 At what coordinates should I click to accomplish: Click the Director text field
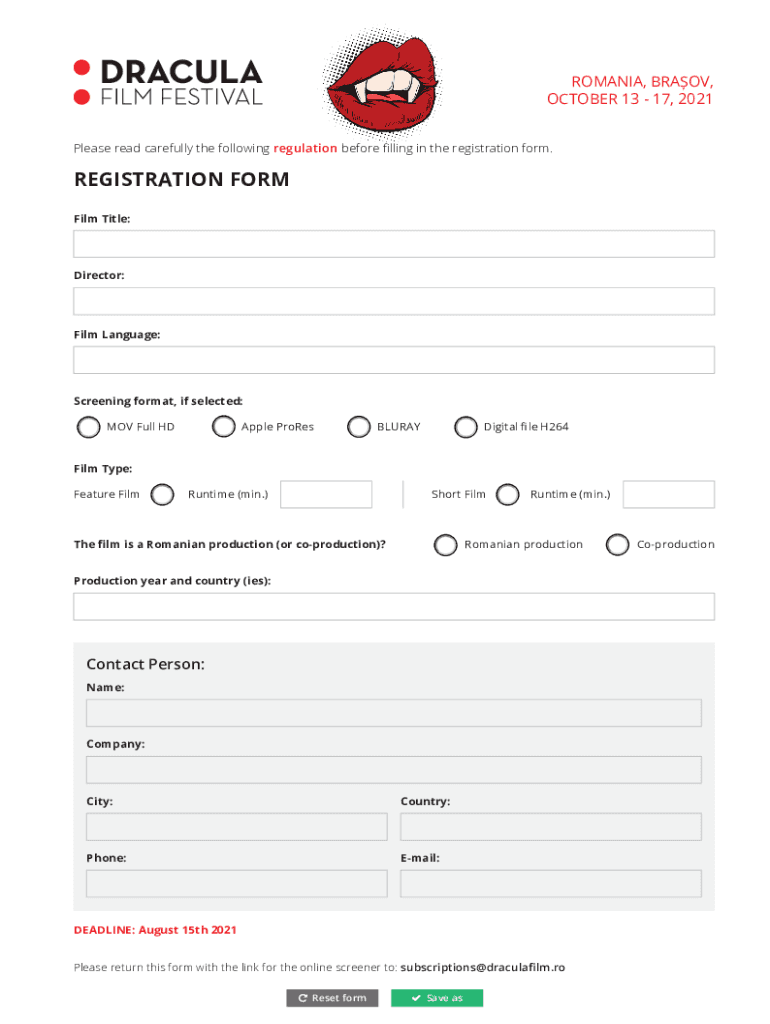click(x=393, y=301)
